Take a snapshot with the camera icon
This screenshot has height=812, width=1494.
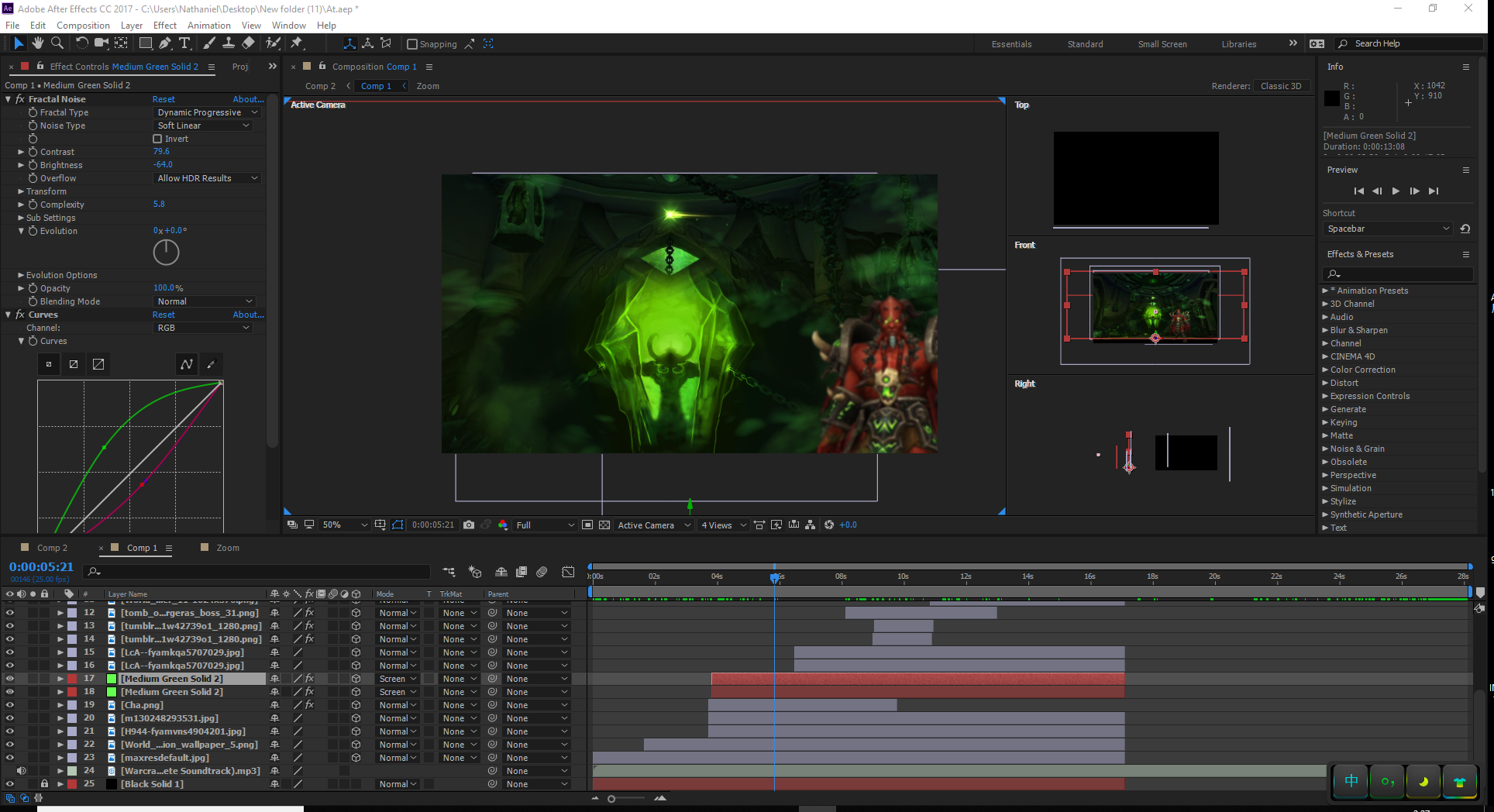[x=469, y=525]
